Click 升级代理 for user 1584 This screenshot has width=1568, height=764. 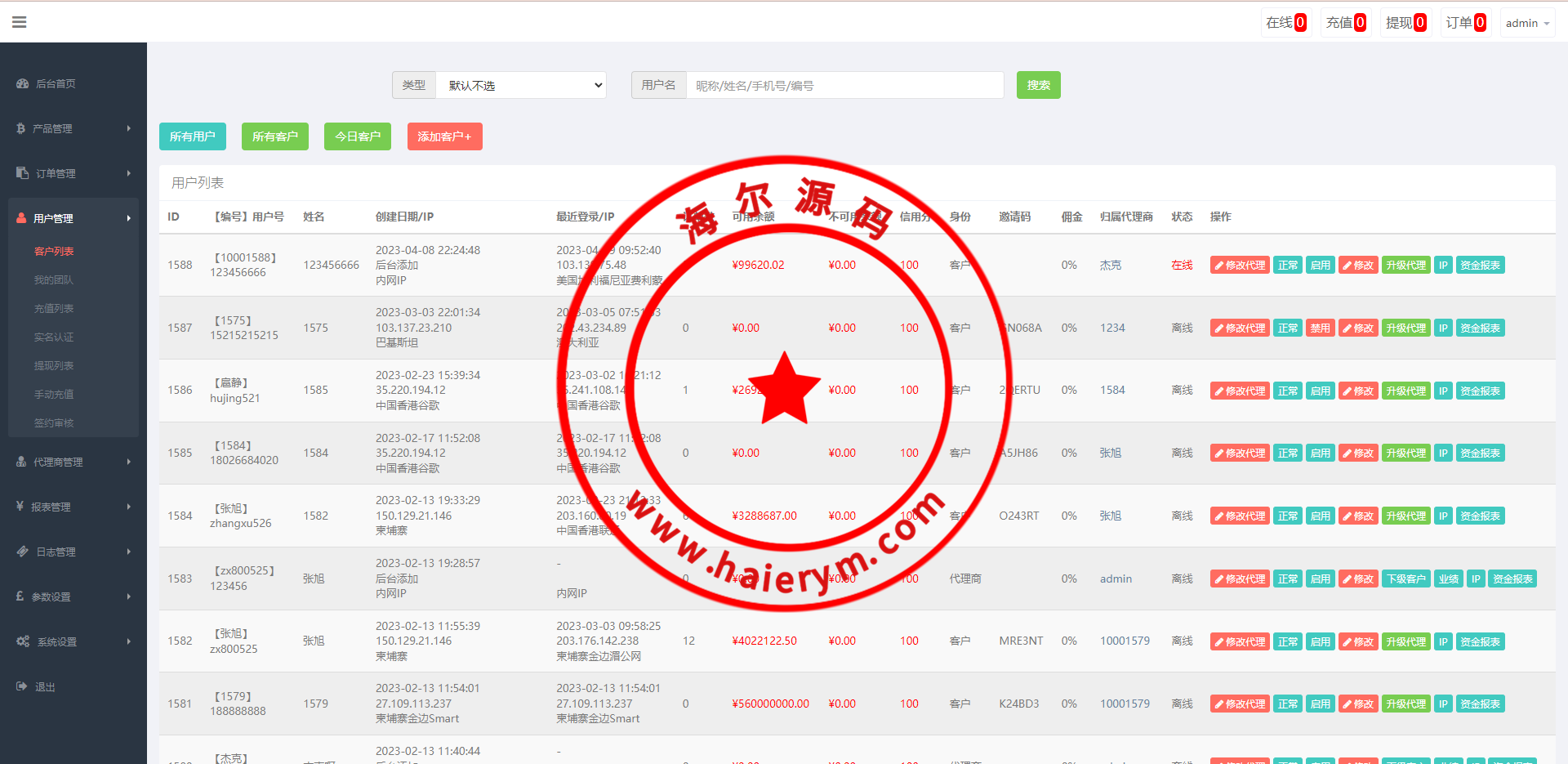pos(1405,516)
